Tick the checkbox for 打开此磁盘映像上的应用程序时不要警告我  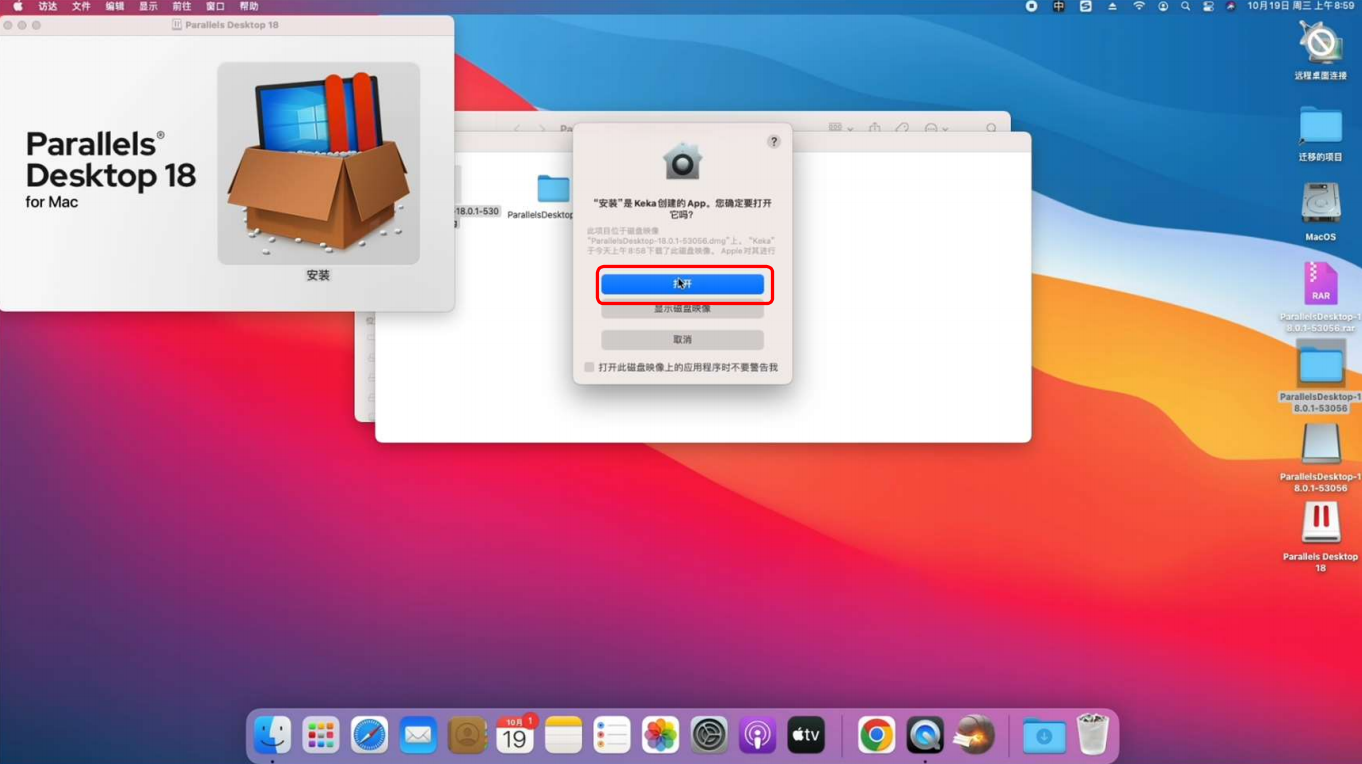point(589,368)
